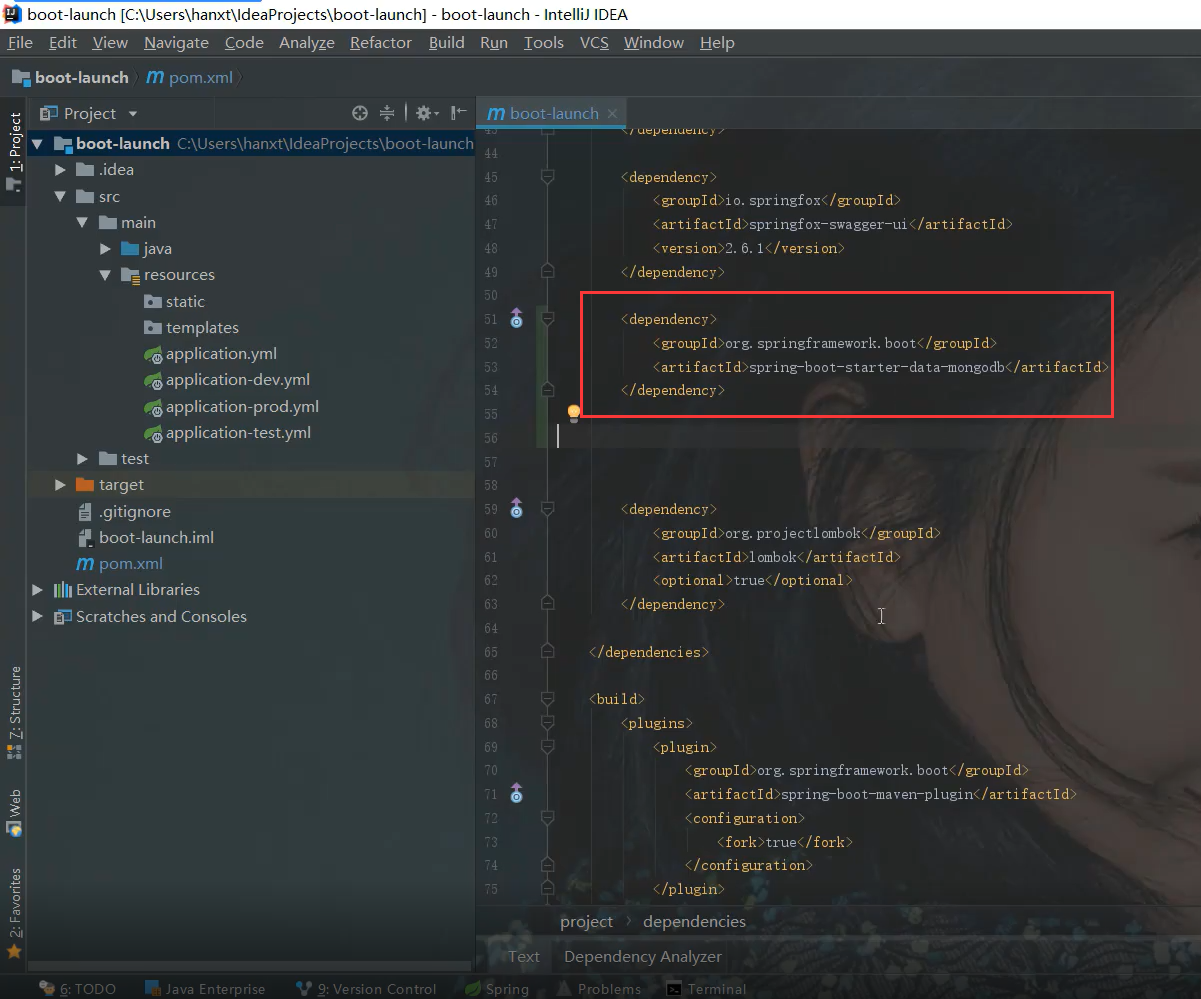This screenshot has height=999, width=1201.
Task: Fold the lombok dependency block at line 59
Action: click(547, 509)
